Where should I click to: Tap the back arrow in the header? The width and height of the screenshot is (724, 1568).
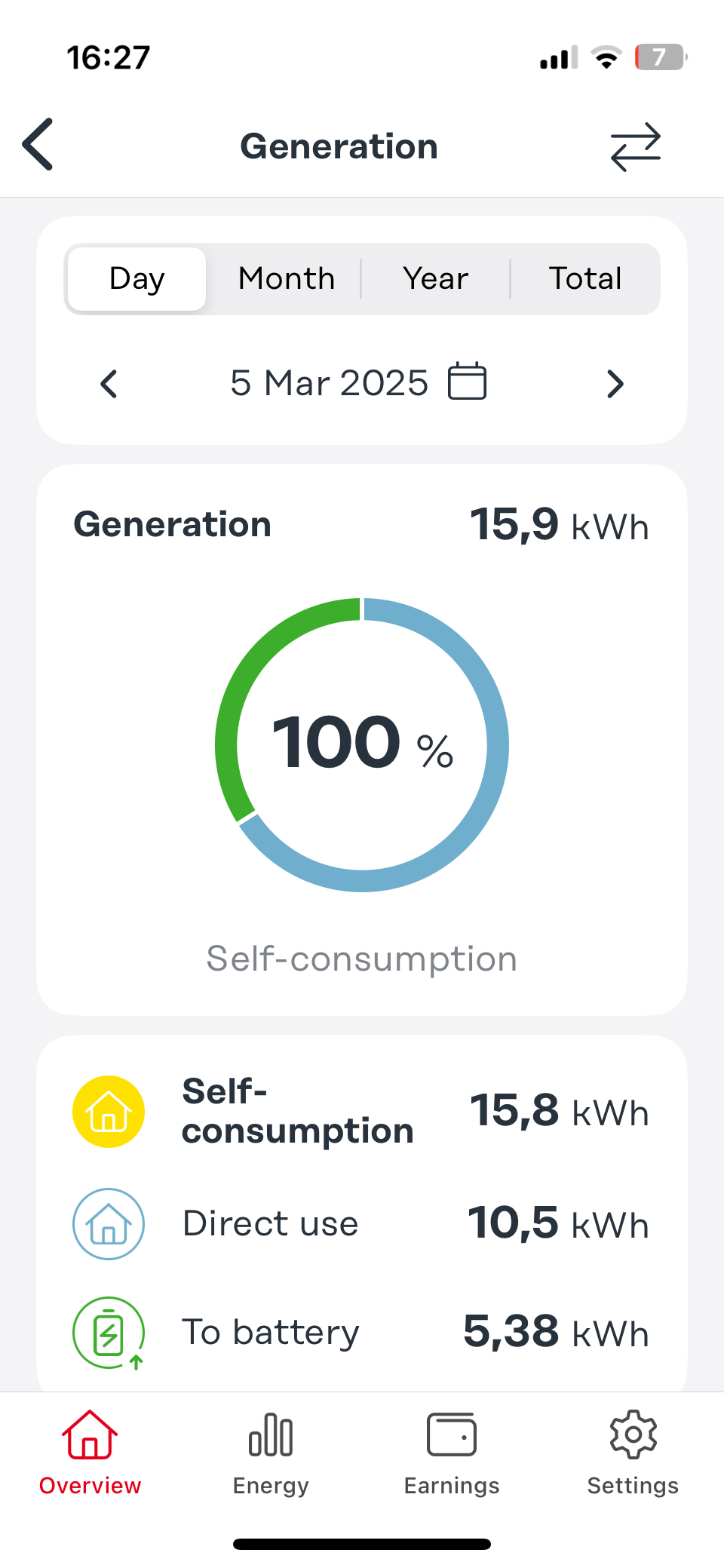tap(38, 144)
